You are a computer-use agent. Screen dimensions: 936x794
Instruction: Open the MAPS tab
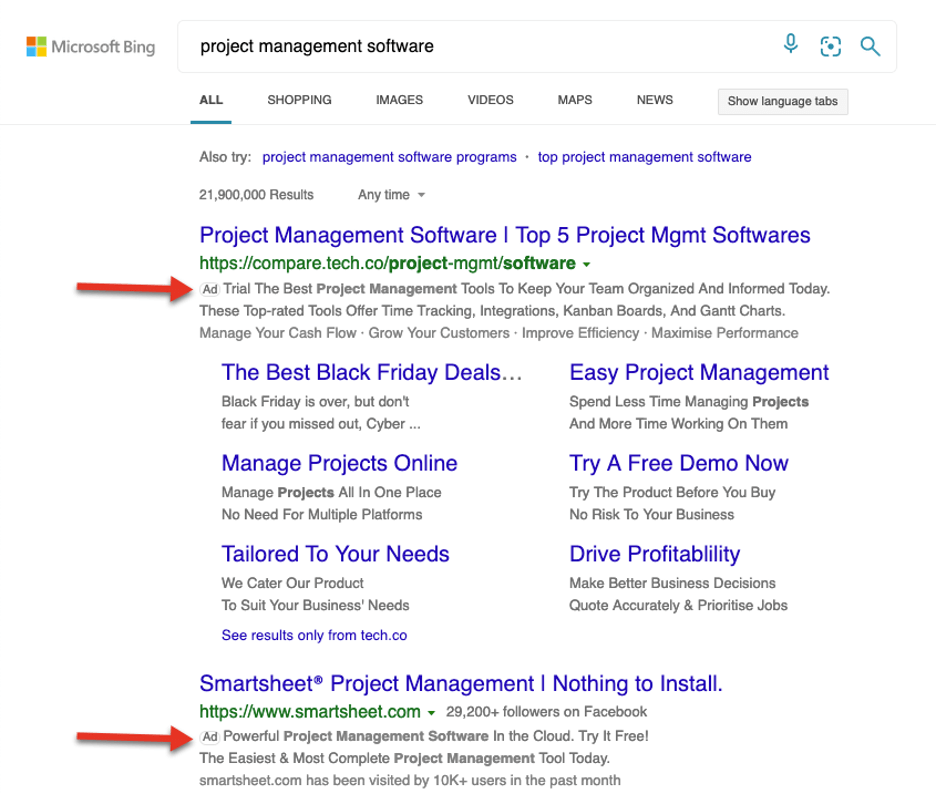coord(575,100)
